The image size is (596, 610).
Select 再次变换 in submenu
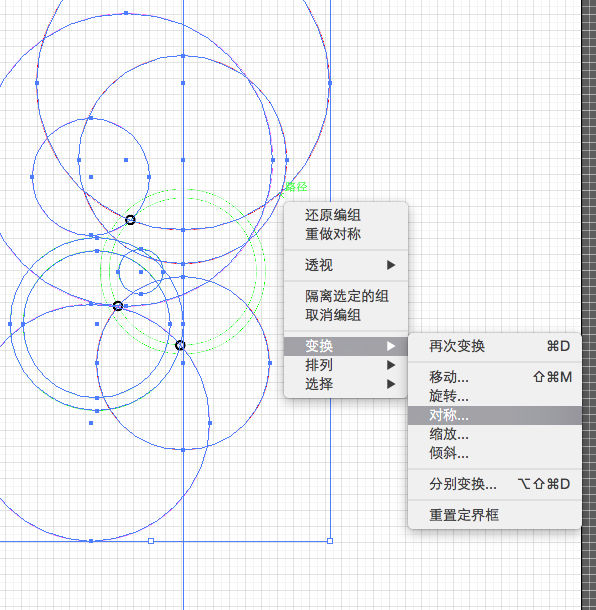point(495,346)
